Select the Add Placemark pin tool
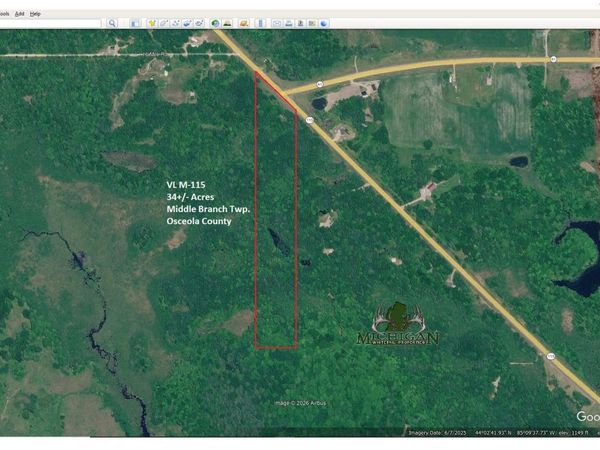The width and height of the screenshot is (600, 450). click(152, 23)
